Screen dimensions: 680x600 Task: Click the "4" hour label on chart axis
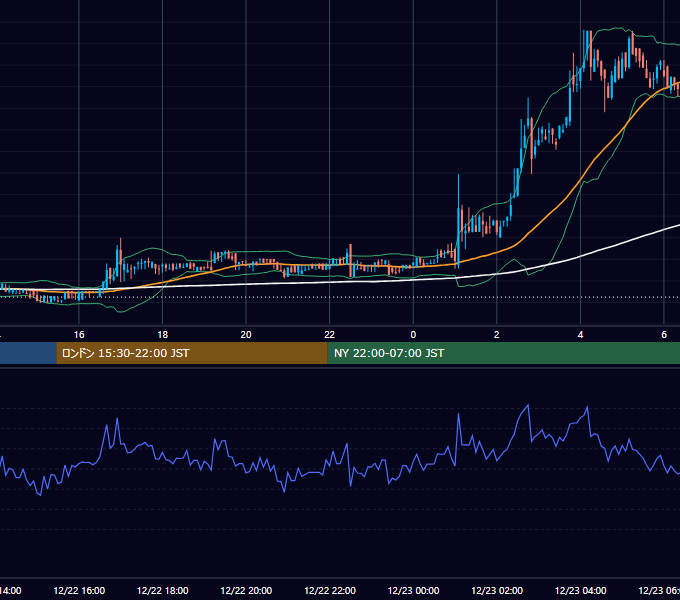coord(580,335)
